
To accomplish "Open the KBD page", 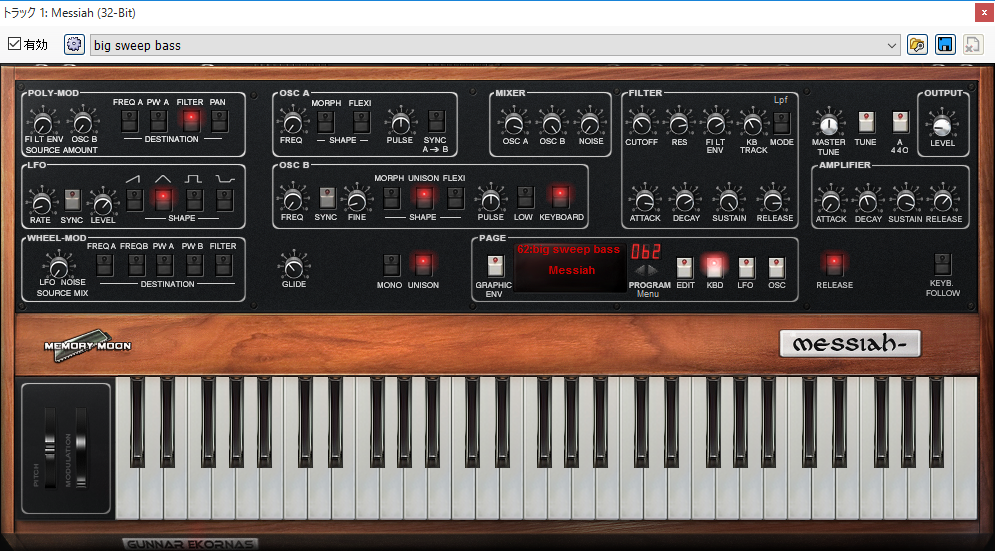I will coord(715,266).
